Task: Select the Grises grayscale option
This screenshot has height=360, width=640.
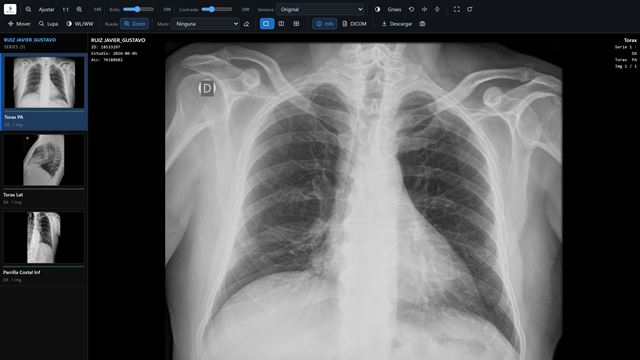Action: pos(394,9)
